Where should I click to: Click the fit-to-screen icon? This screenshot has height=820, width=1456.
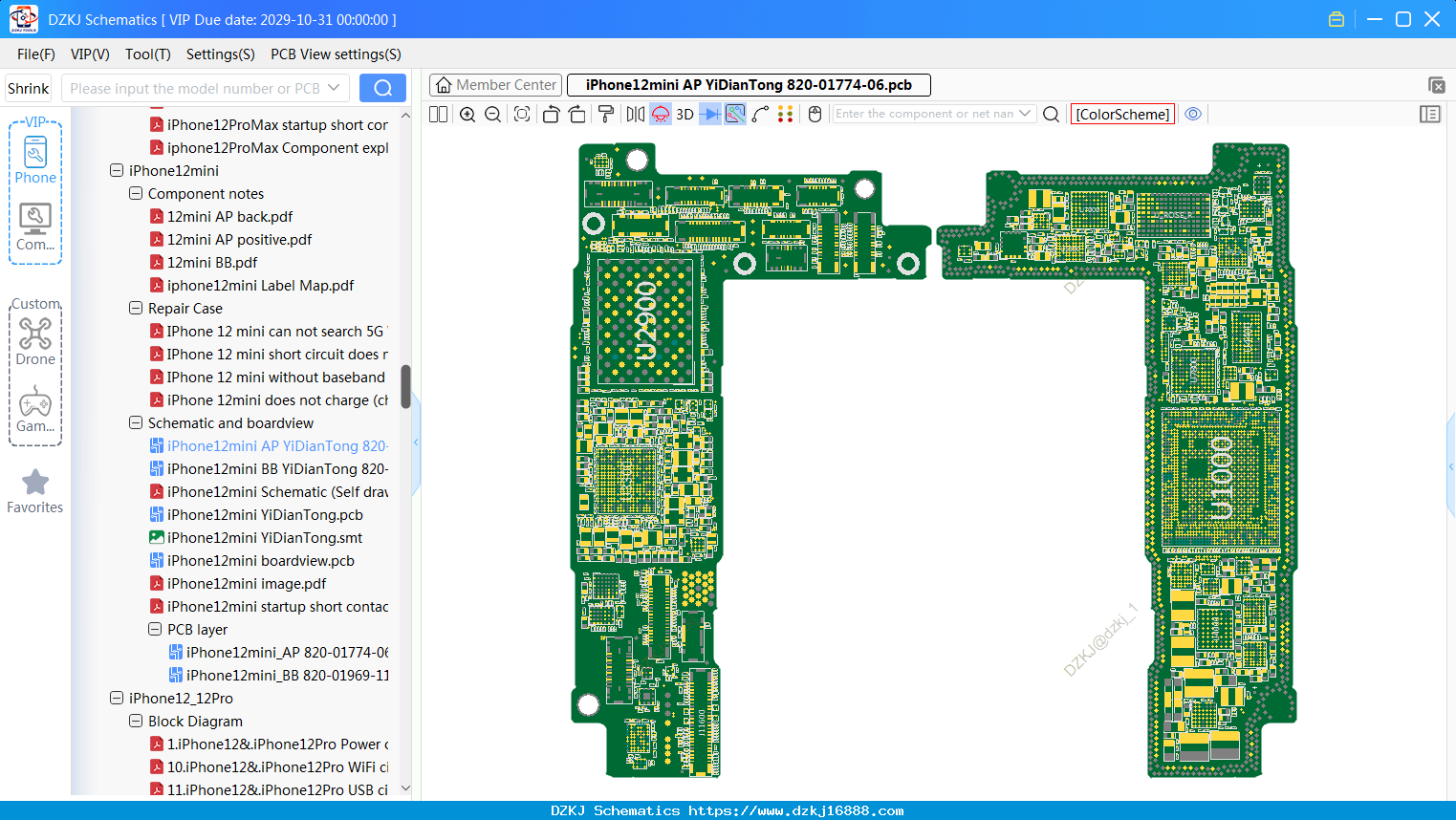point(522,114)
